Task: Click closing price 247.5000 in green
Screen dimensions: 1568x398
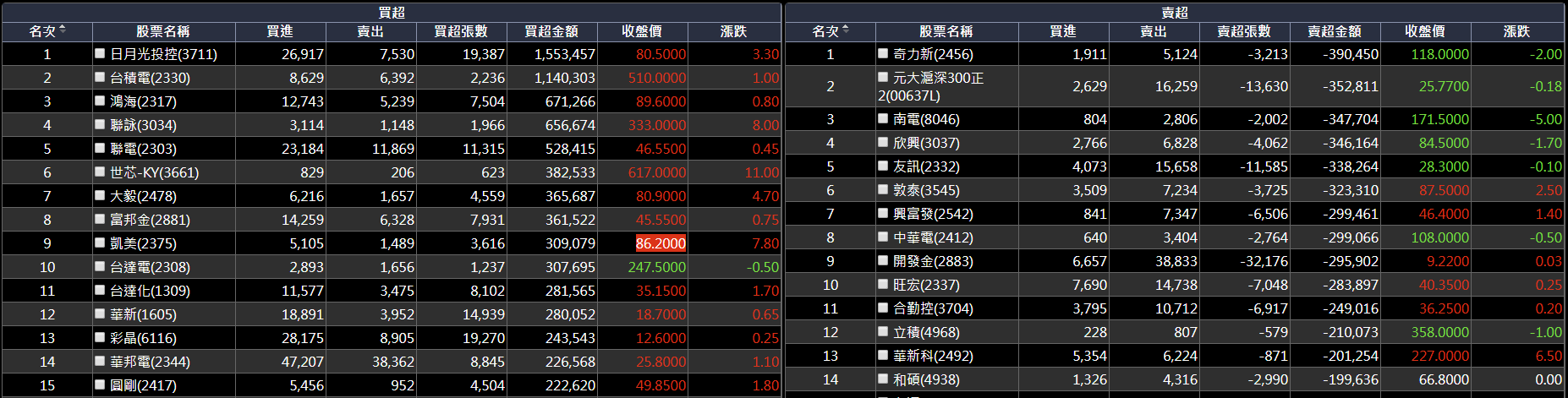Action: (657, 267)
